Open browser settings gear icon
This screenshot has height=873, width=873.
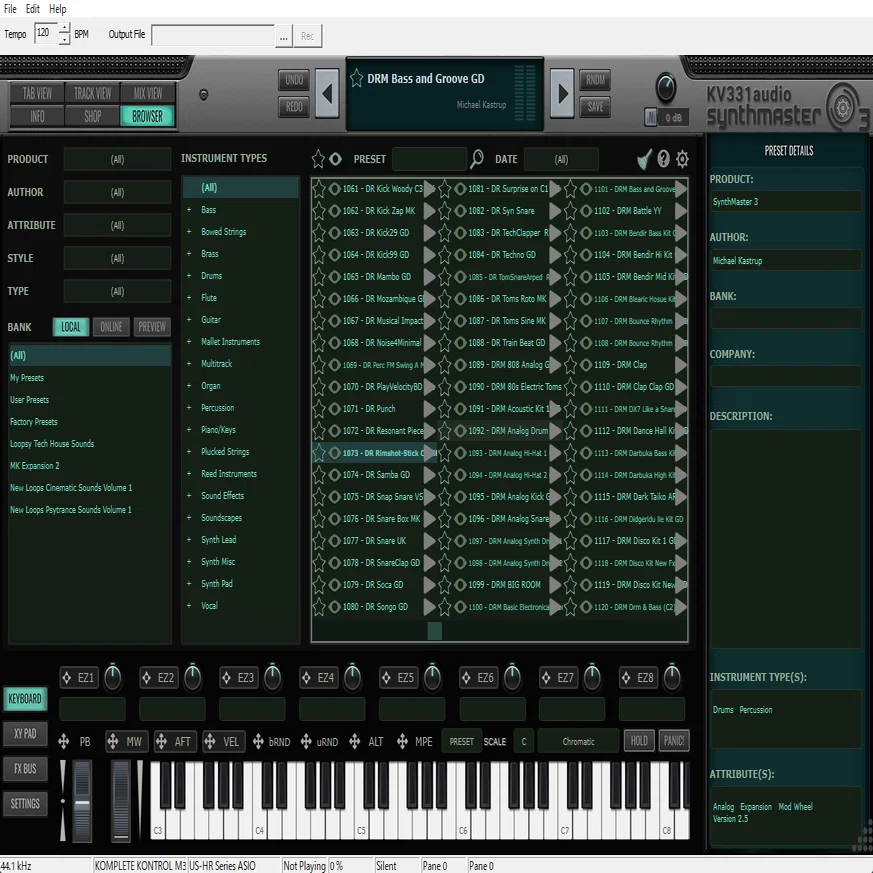click(682, 159)
